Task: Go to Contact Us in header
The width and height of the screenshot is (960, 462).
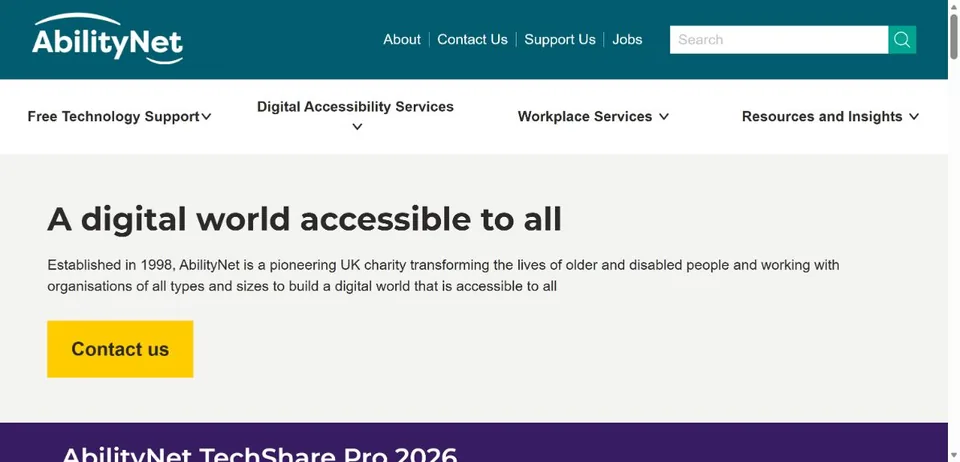Action: point(472,40)
